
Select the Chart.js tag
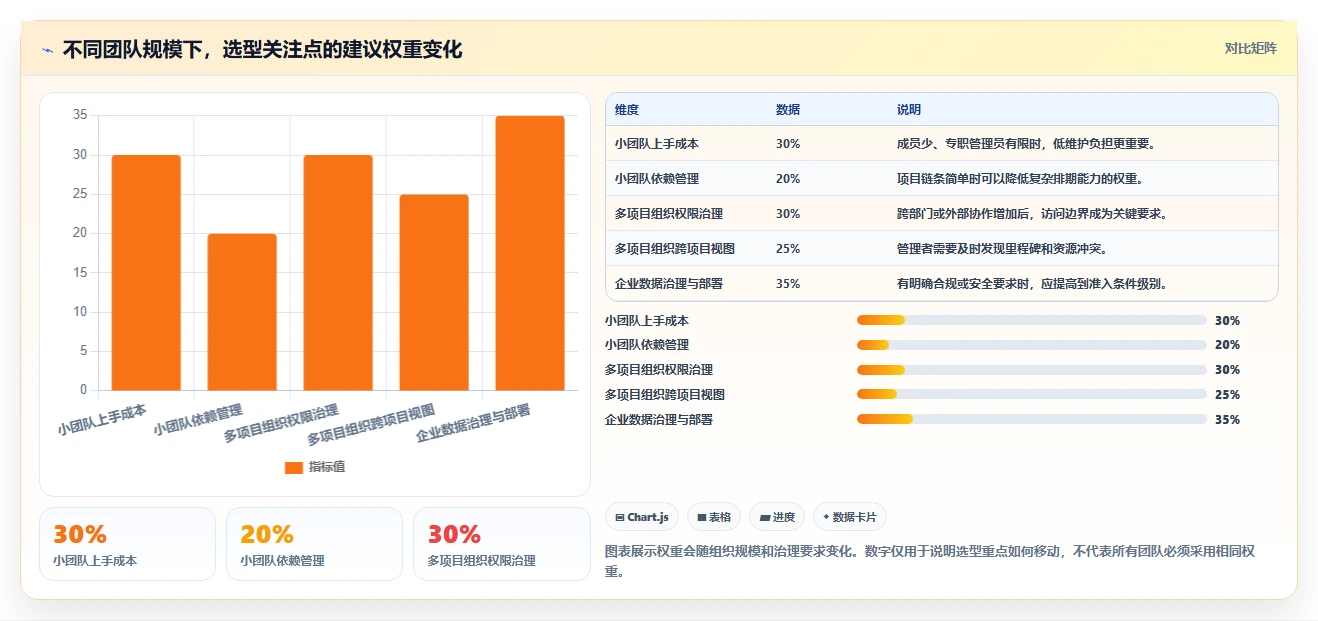pos(642,517)
